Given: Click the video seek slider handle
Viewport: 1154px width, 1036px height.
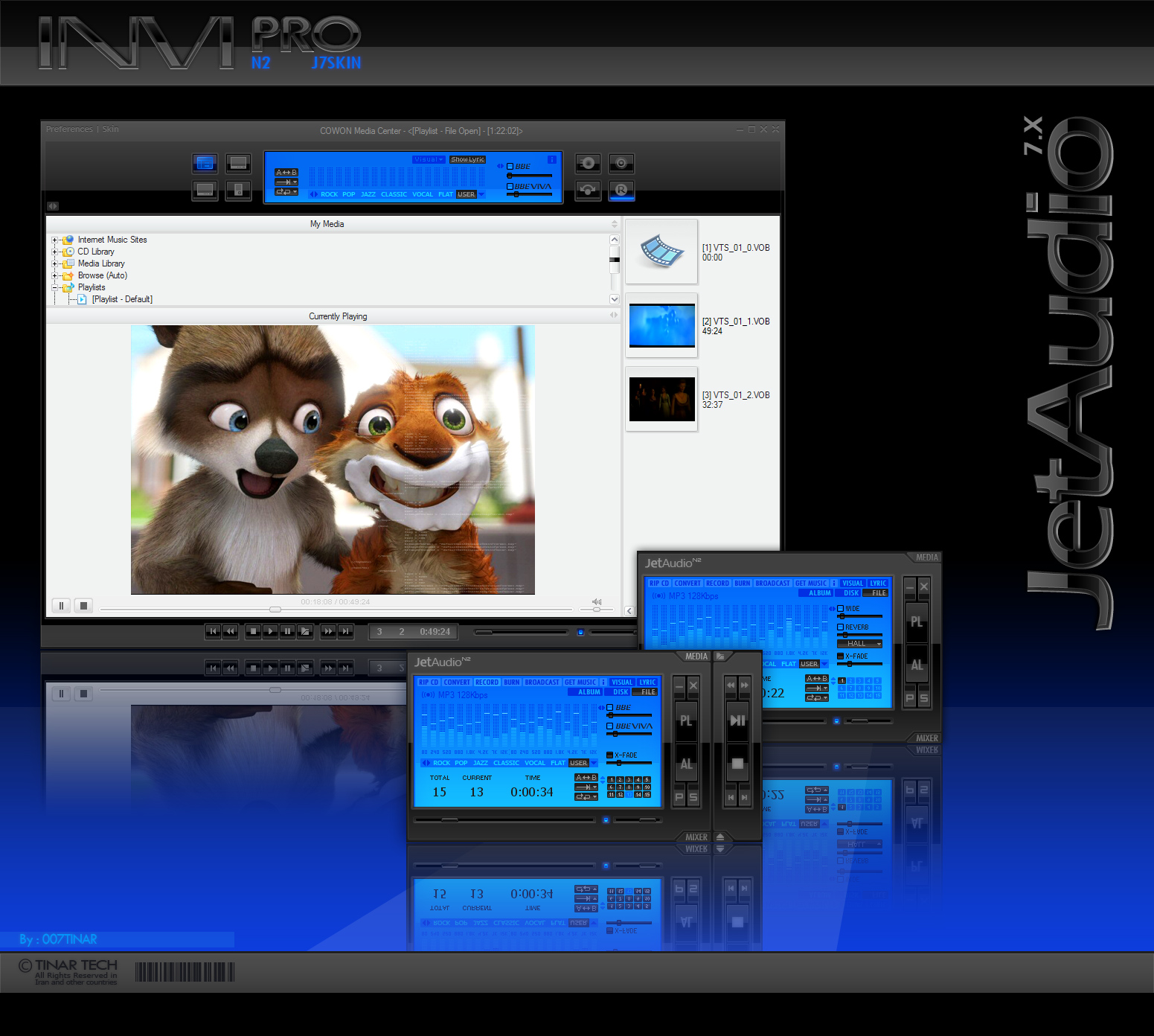Looking at the screenshot, I should pos(275,610).
